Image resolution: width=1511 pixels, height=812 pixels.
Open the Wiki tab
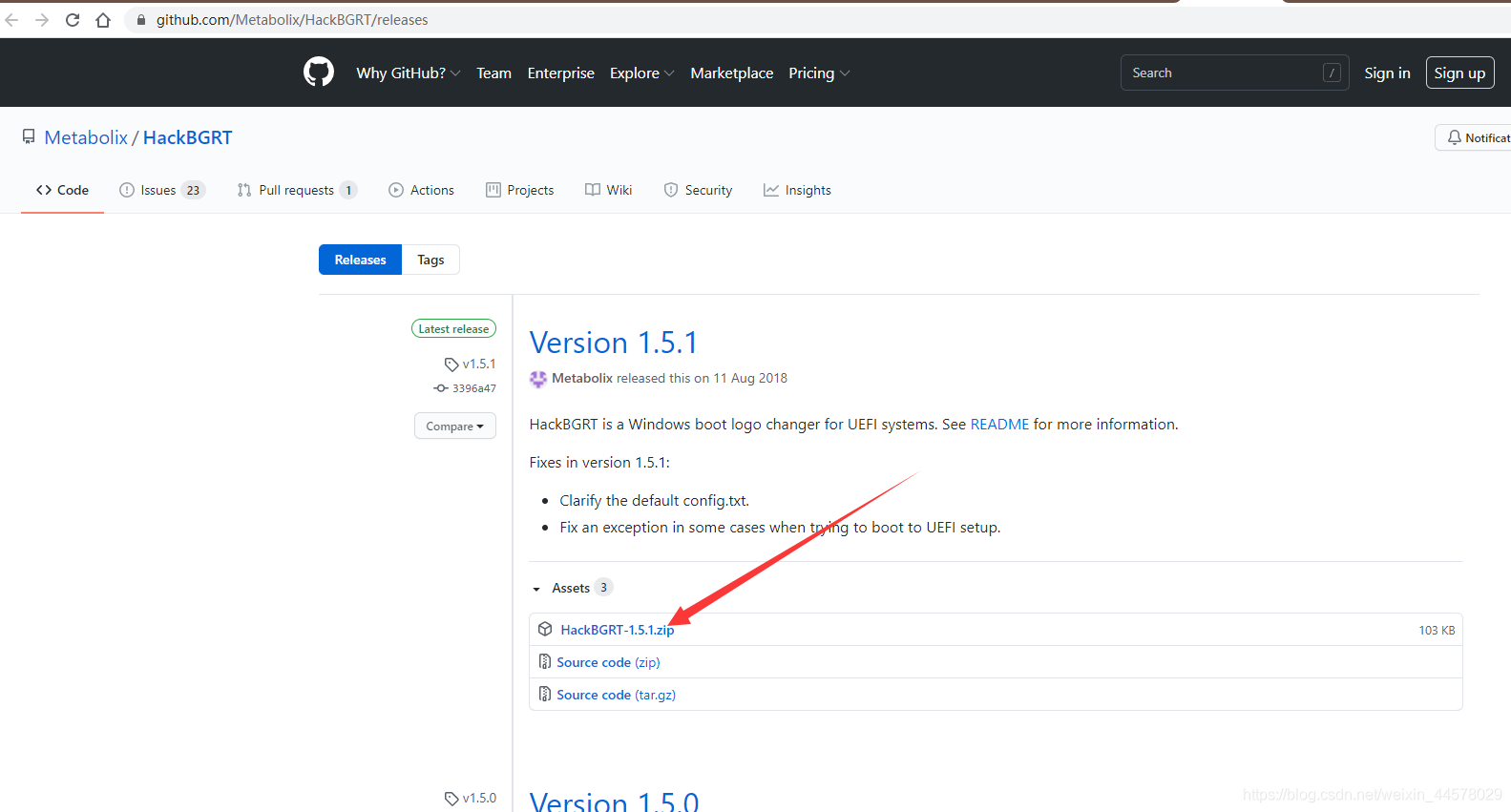(609, 190)
